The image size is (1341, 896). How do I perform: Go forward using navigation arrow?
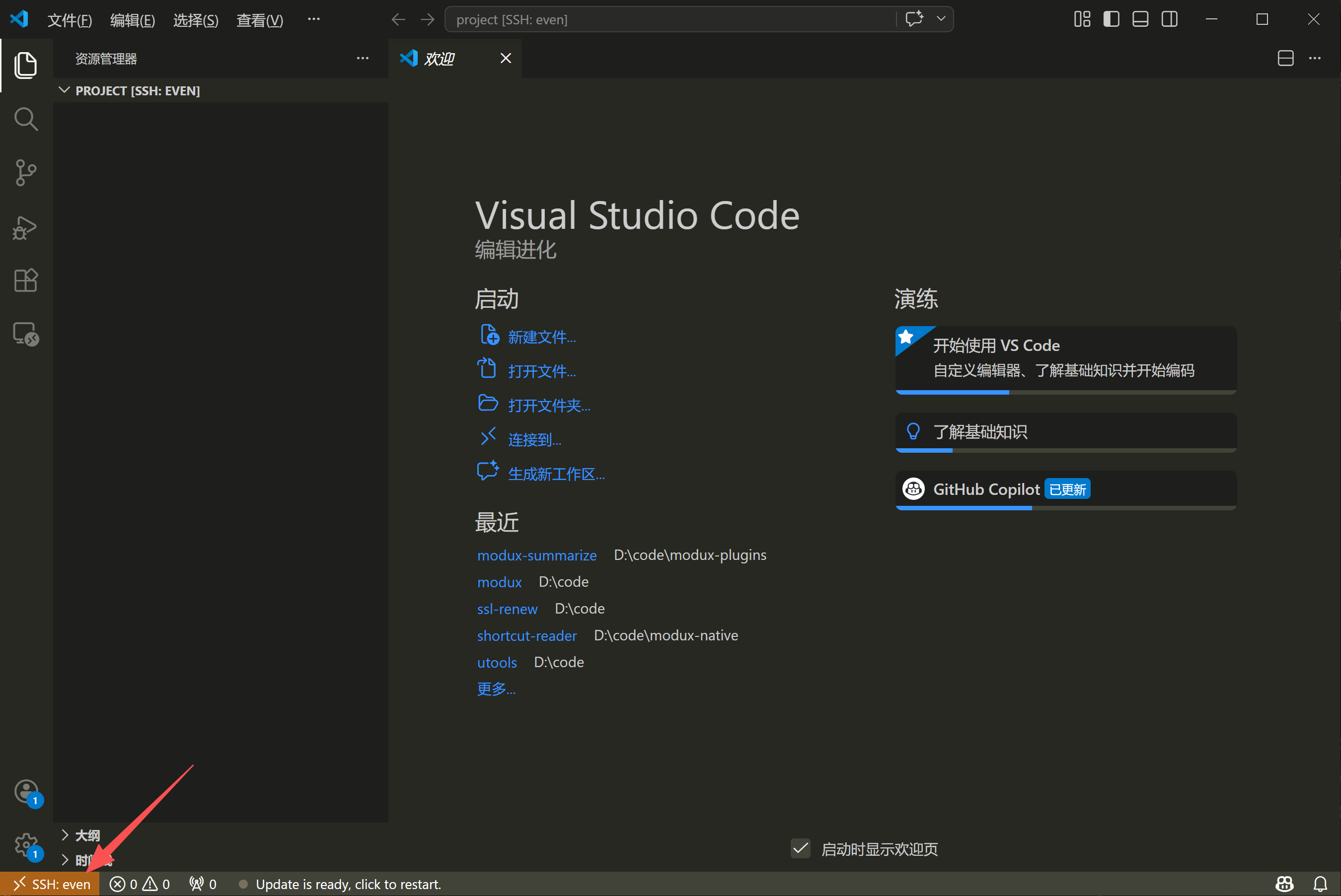pos(428,19)
